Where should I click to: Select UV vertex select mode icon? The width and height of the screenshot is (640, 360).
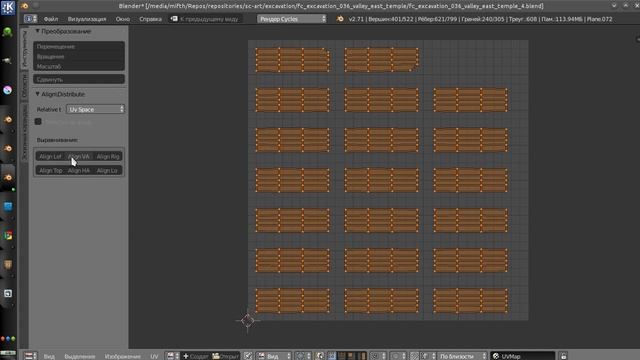[x=332, y=356]
